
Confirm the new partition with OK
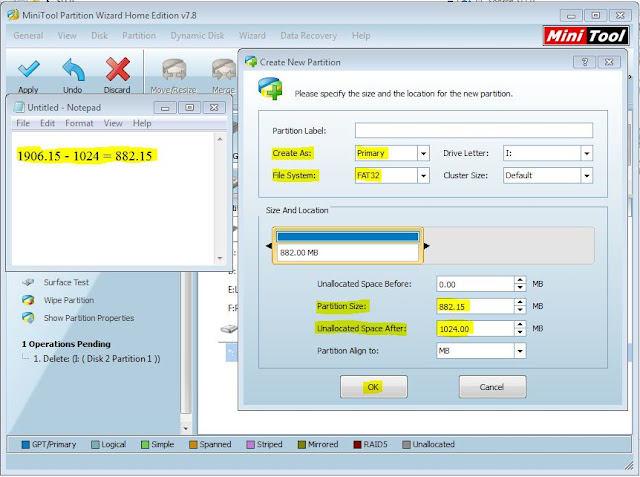coord(373,387)
